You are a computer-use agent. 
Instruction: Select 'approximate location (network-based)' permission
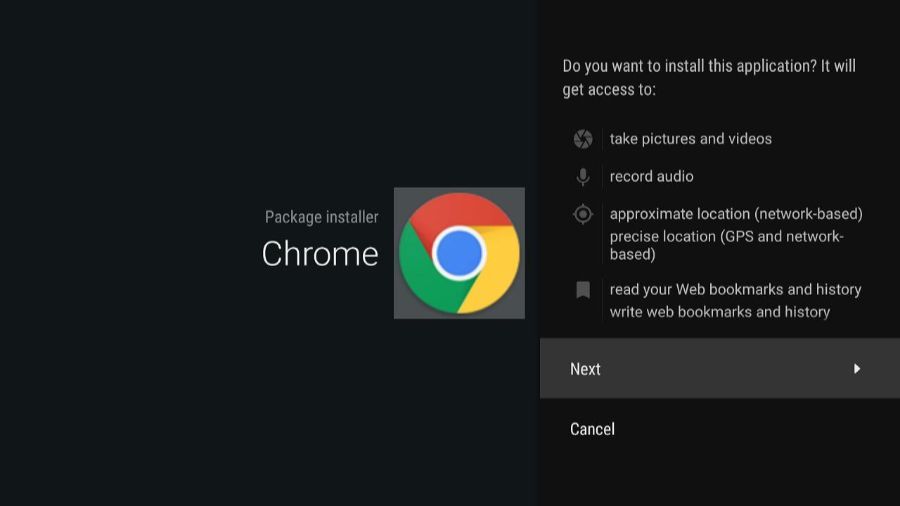pos(735,214)
